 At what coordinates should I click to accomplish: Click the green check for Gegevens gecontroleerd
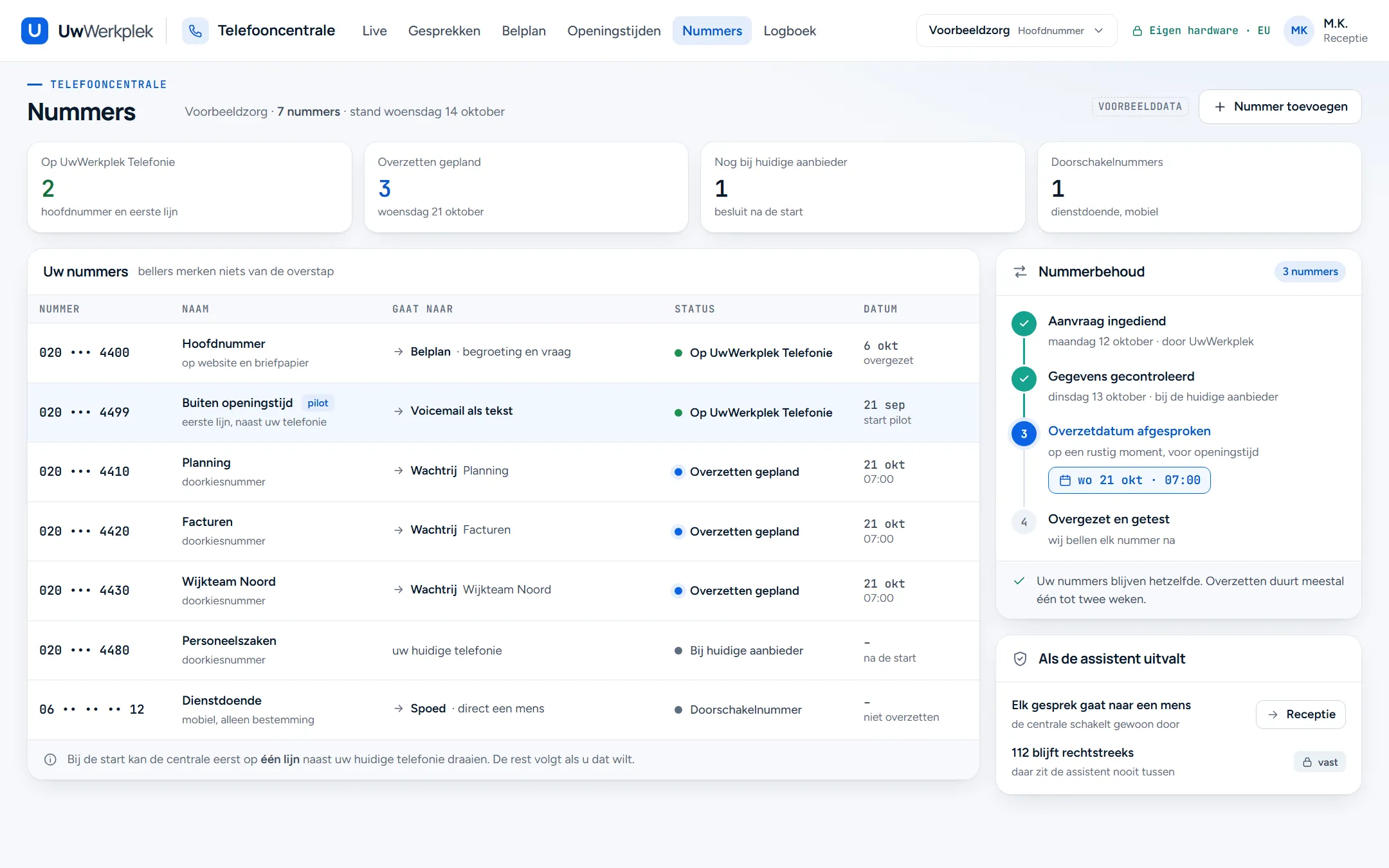1024,379
